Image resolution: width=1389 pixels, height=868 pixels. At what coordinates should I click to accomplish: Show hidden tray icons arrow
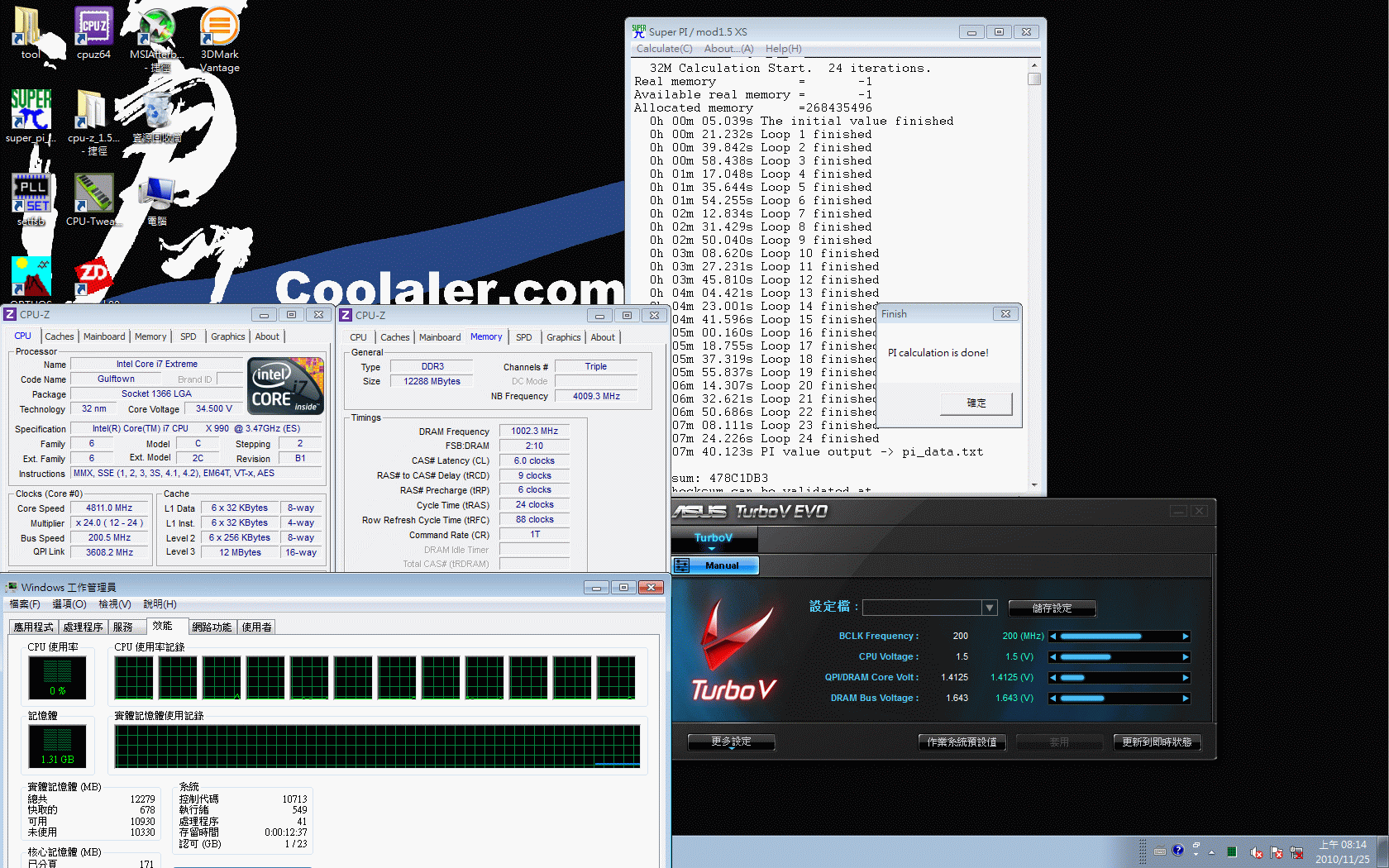(1211, 852)
